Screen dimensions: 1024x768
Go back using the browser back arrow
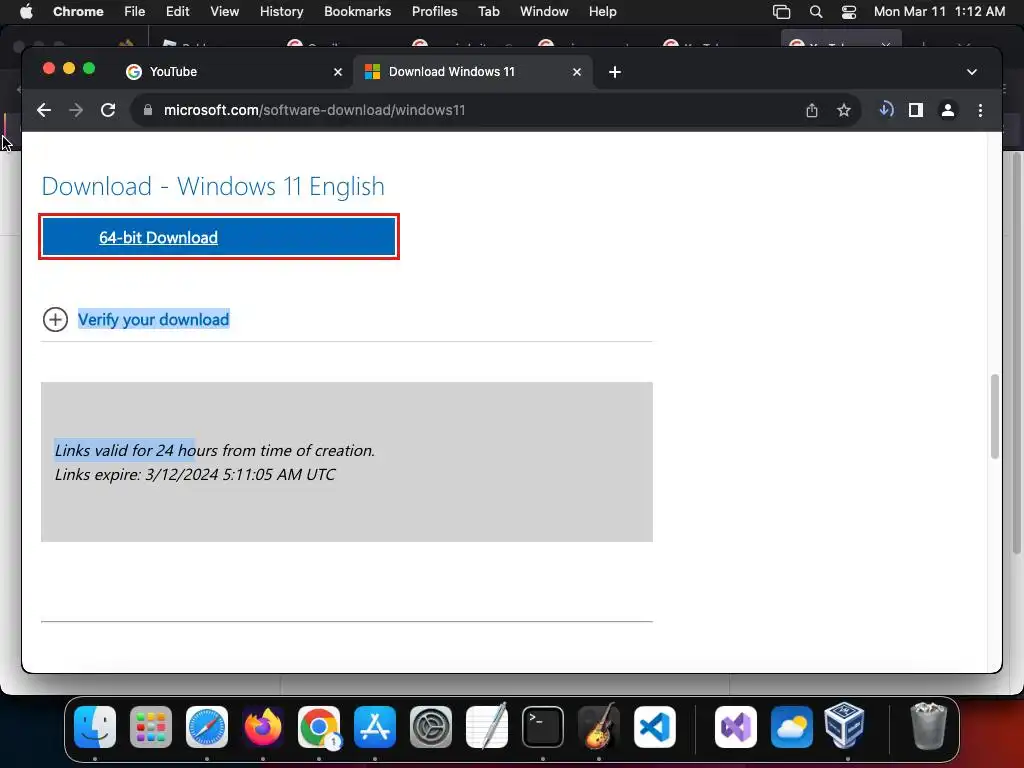[44, 110]
